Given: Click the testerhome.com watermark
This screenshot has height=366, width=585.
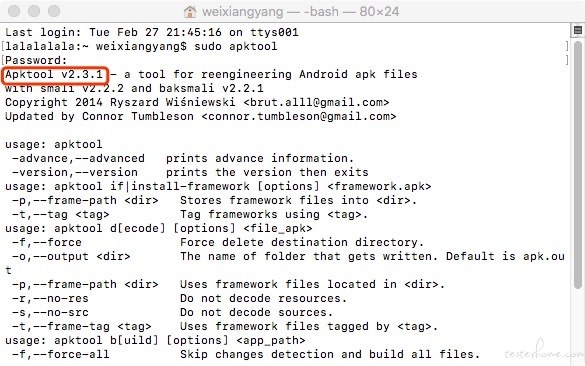Looking at the screenshot, I should (x=544, y=351).
